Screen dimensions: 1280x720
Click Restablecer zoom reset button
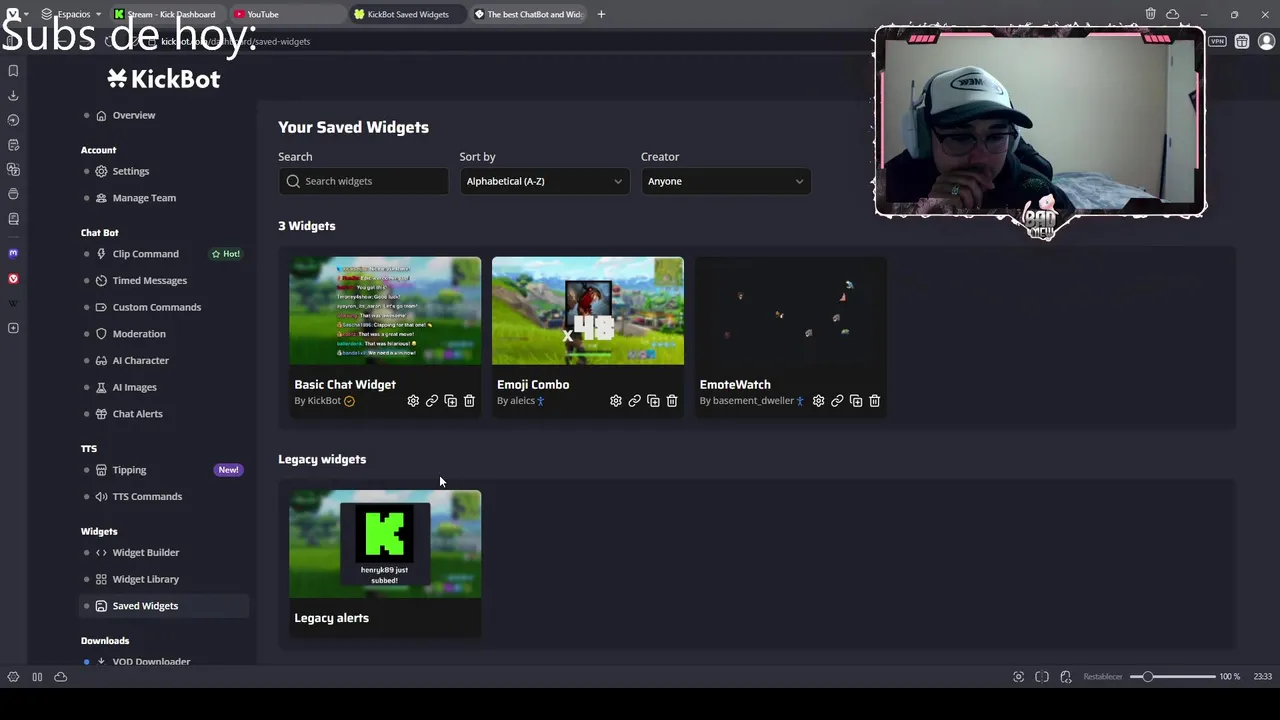pyautogui.click(x=1103, y=677)
